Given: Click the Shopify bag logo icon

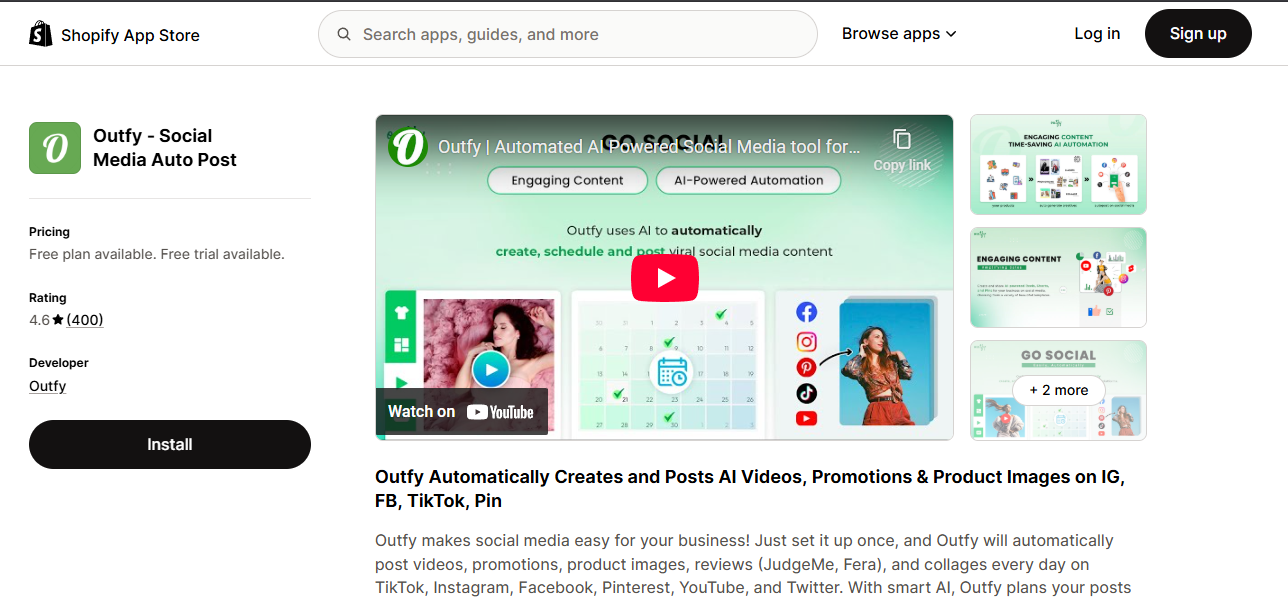Looking at the screenshot, I should click(41, 34).
